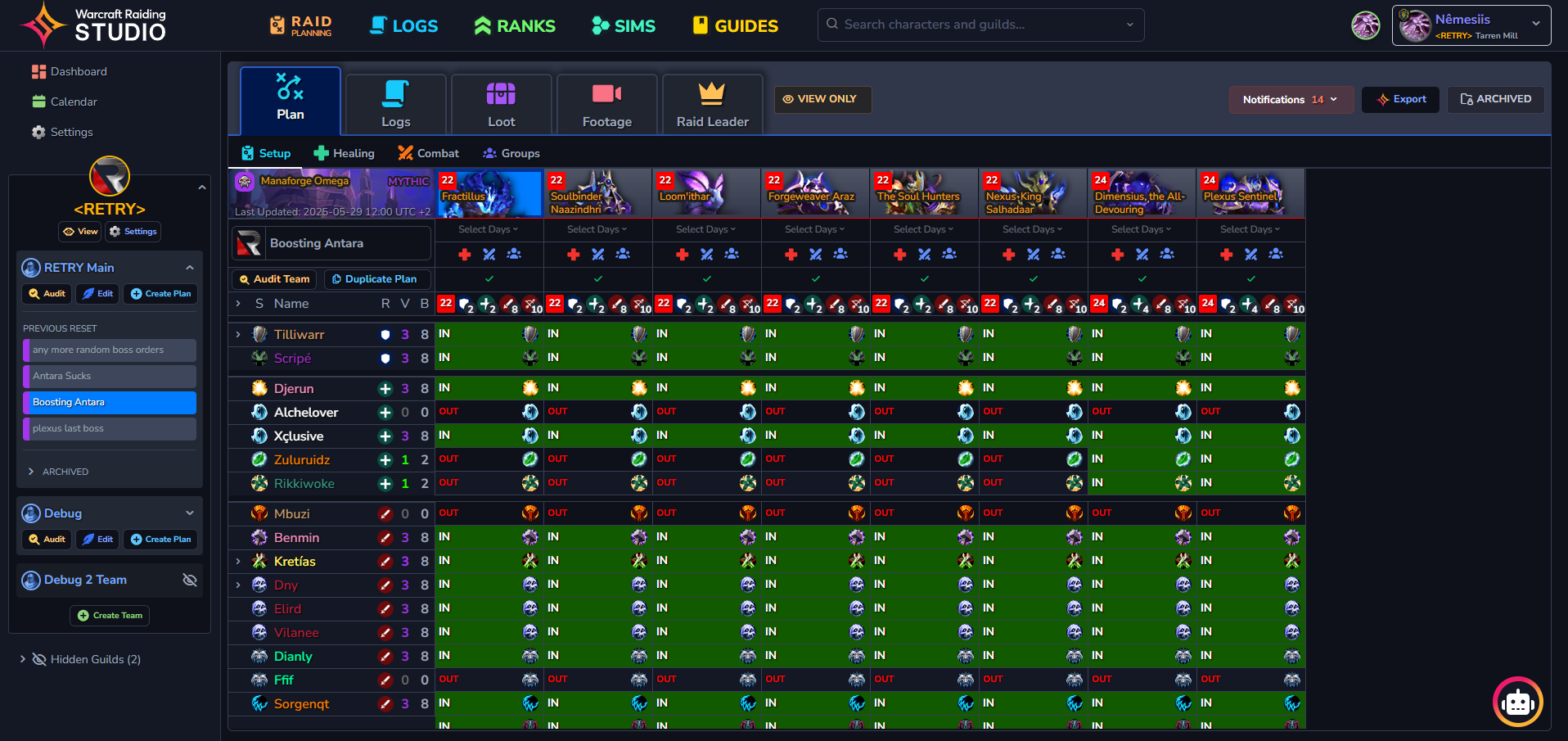Toggle Alchelover status for Fractillus

488,412
